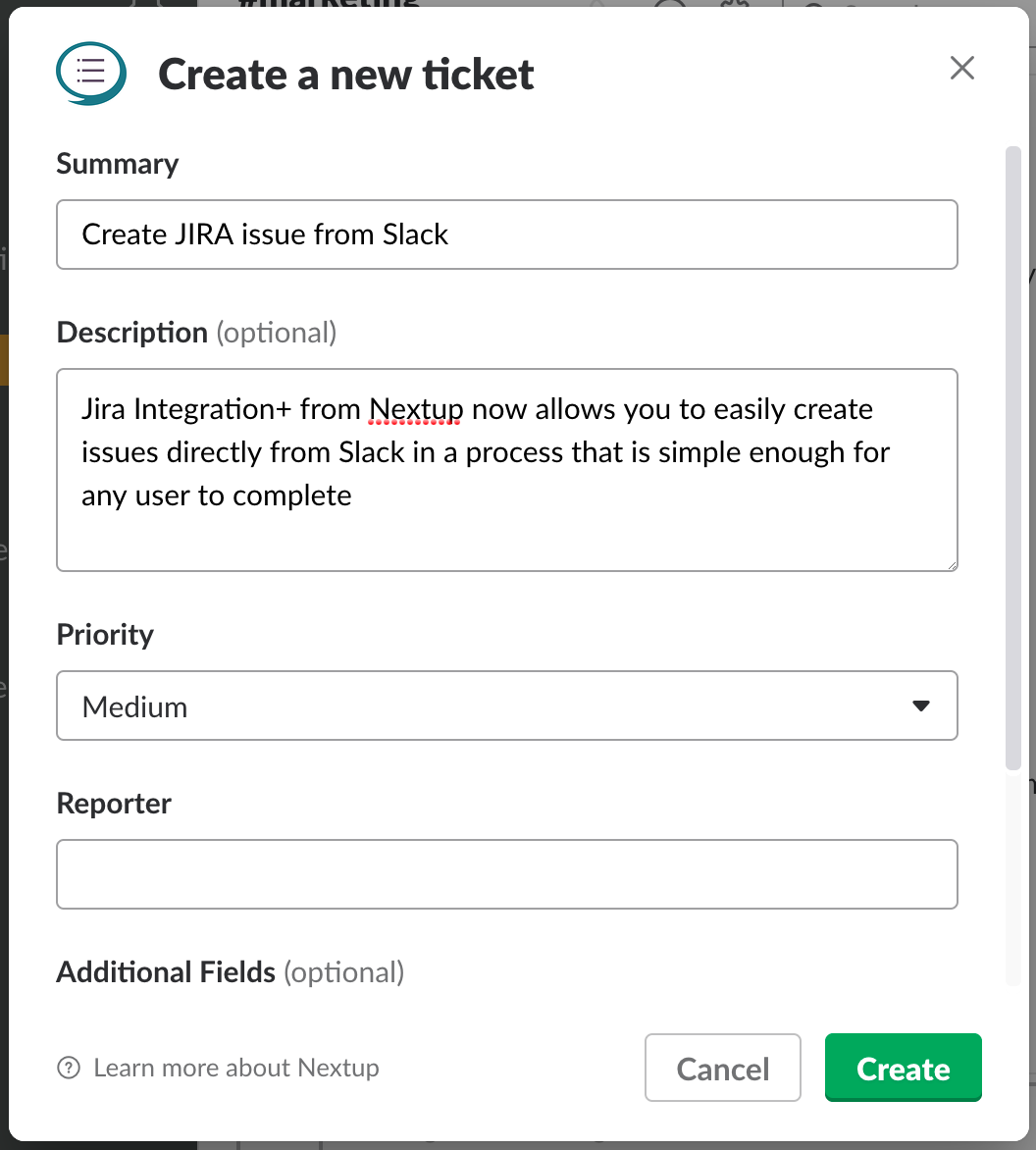Click the underlined word Nextup in description
Viewport: 1036px width, 1150px height.
point(416,409)
